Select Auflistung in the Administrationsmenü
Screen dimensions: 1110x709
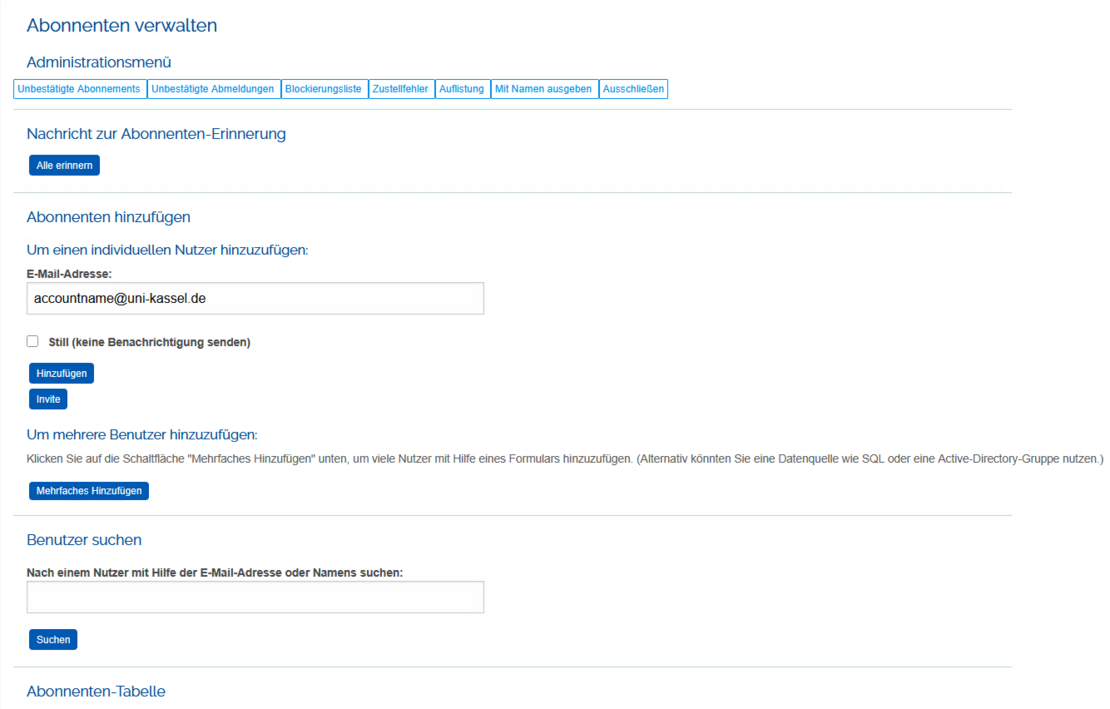461,89
